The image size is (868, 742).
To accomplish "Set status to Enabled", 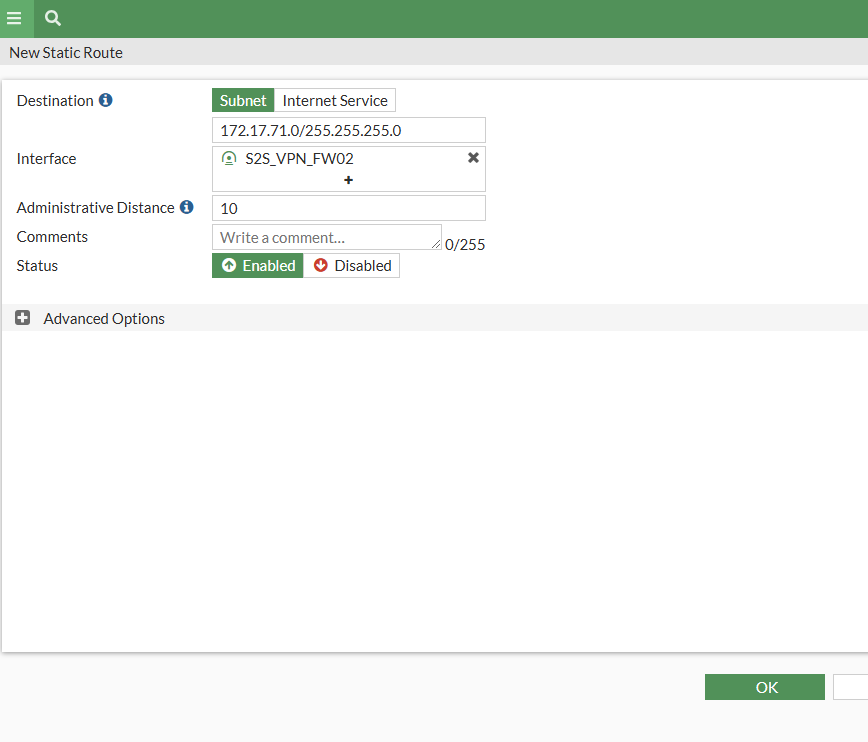I will pyautogui.click(x=258, y=266).
